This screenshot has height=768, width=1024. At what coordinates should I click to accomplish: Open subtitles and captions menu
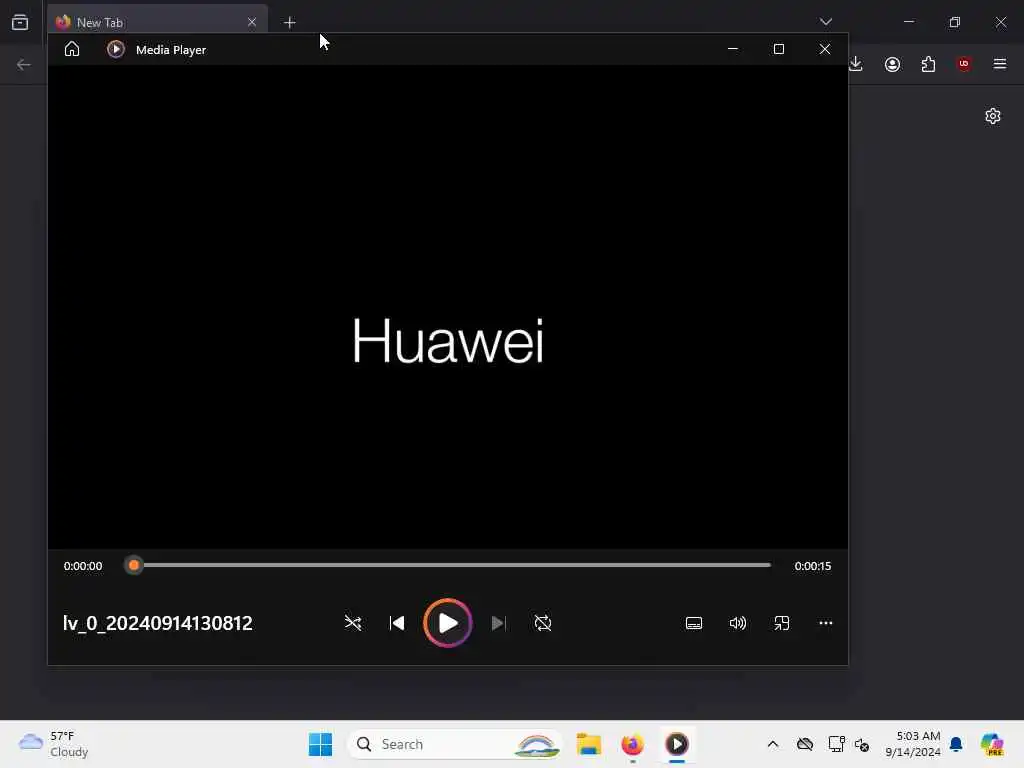(694, 623)
